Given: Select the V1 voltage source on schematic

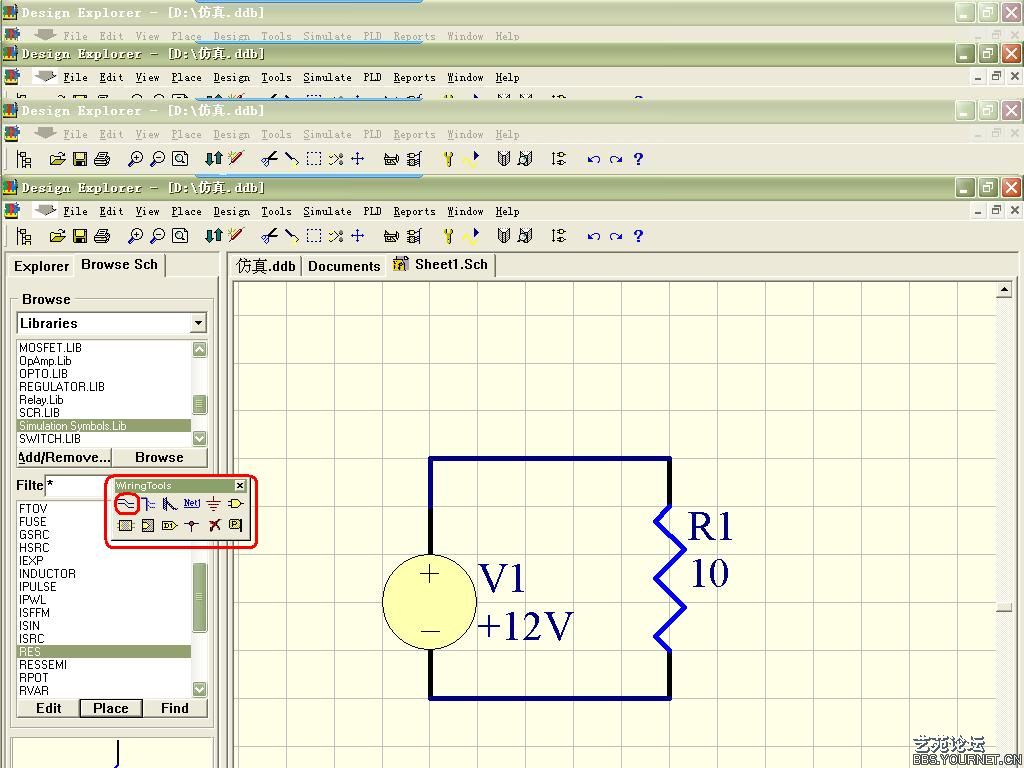Looking at the screenshot, I should point(429,601).
